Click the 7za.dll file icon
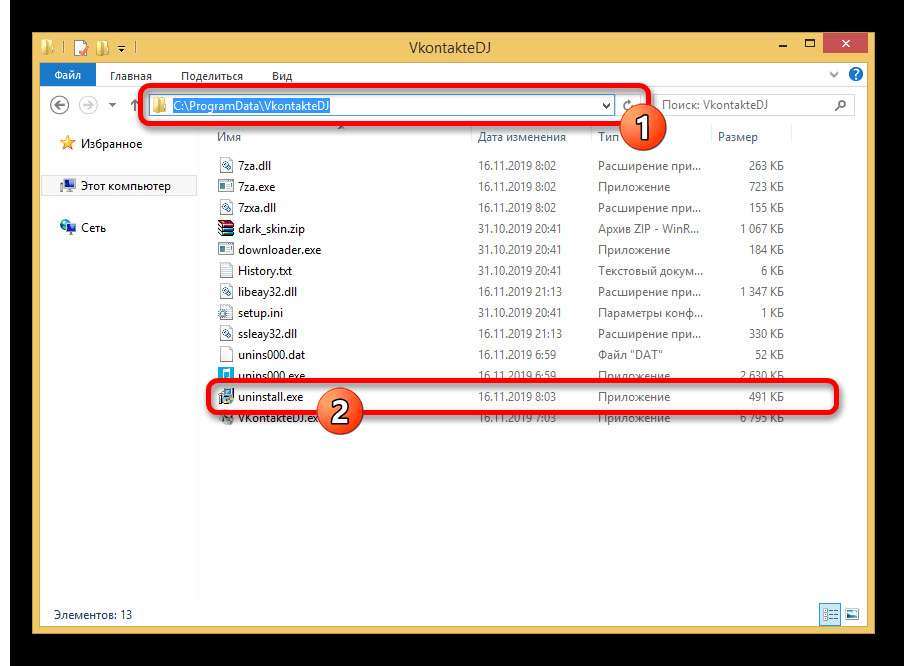 coord(226,165)
